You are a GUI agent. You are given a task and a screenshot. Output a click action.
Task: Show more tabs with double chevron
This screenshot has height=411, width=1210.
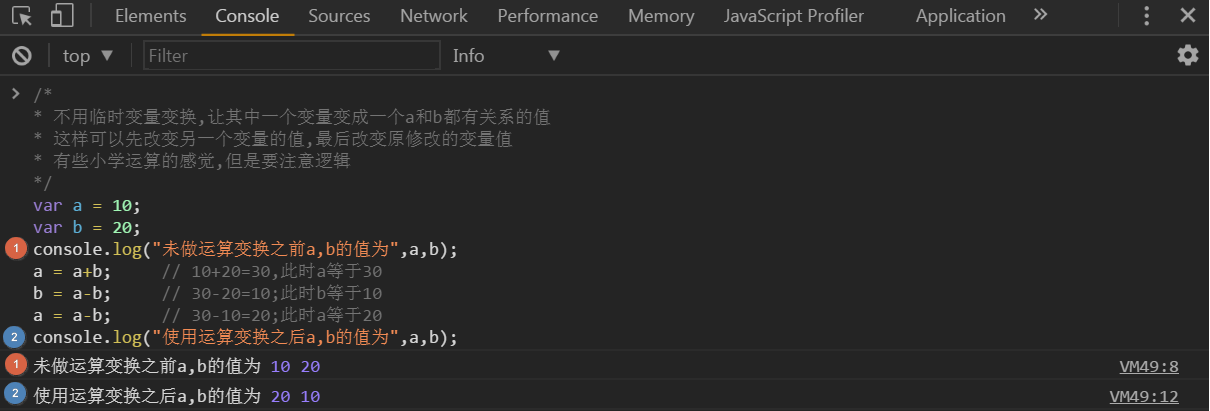(1040, 15)
